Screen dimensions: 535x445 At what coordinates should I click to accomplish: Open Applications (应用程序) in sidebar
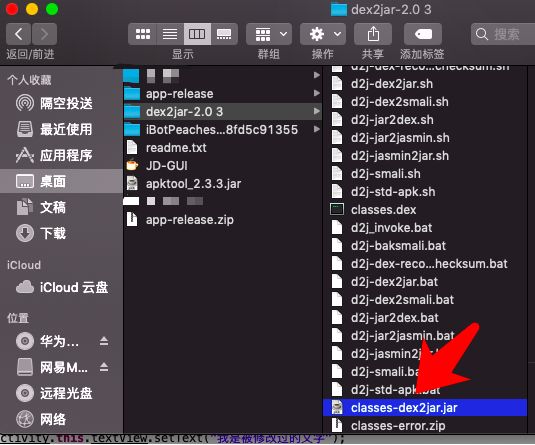click(x=61, y=155)
